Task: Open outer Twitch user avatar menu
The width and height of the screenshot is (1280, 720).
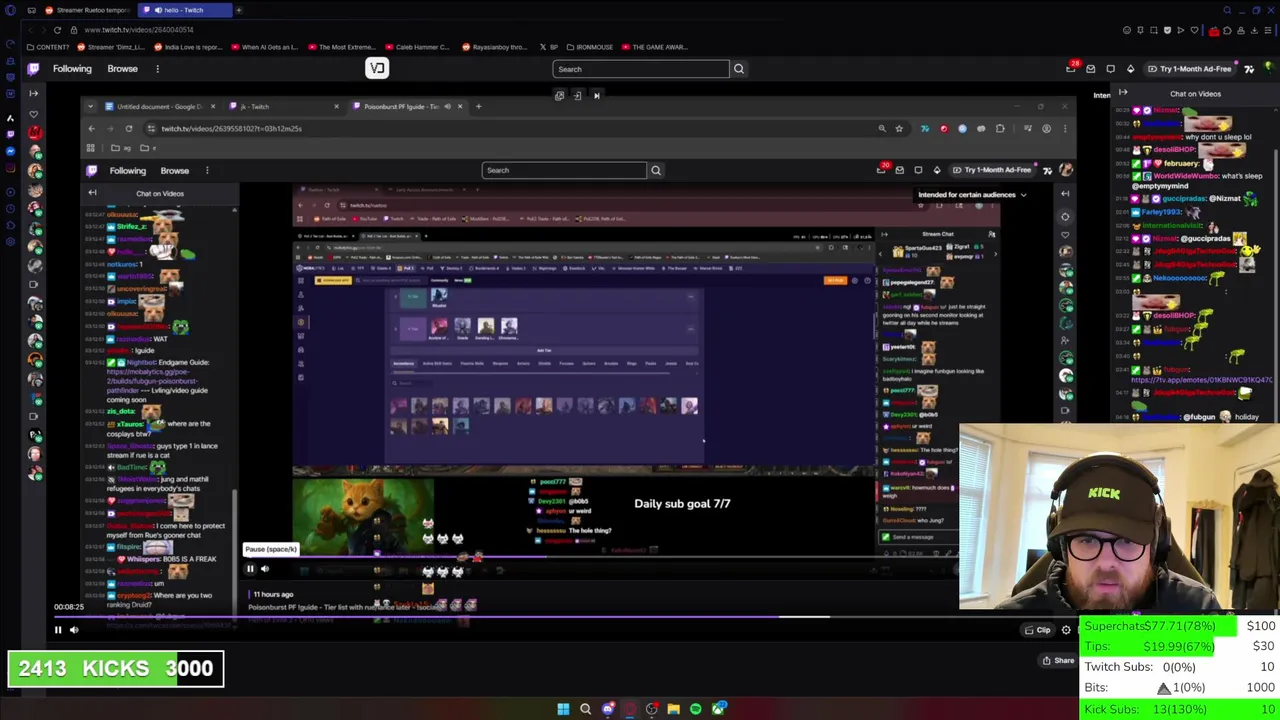Action: (1269, 69)
